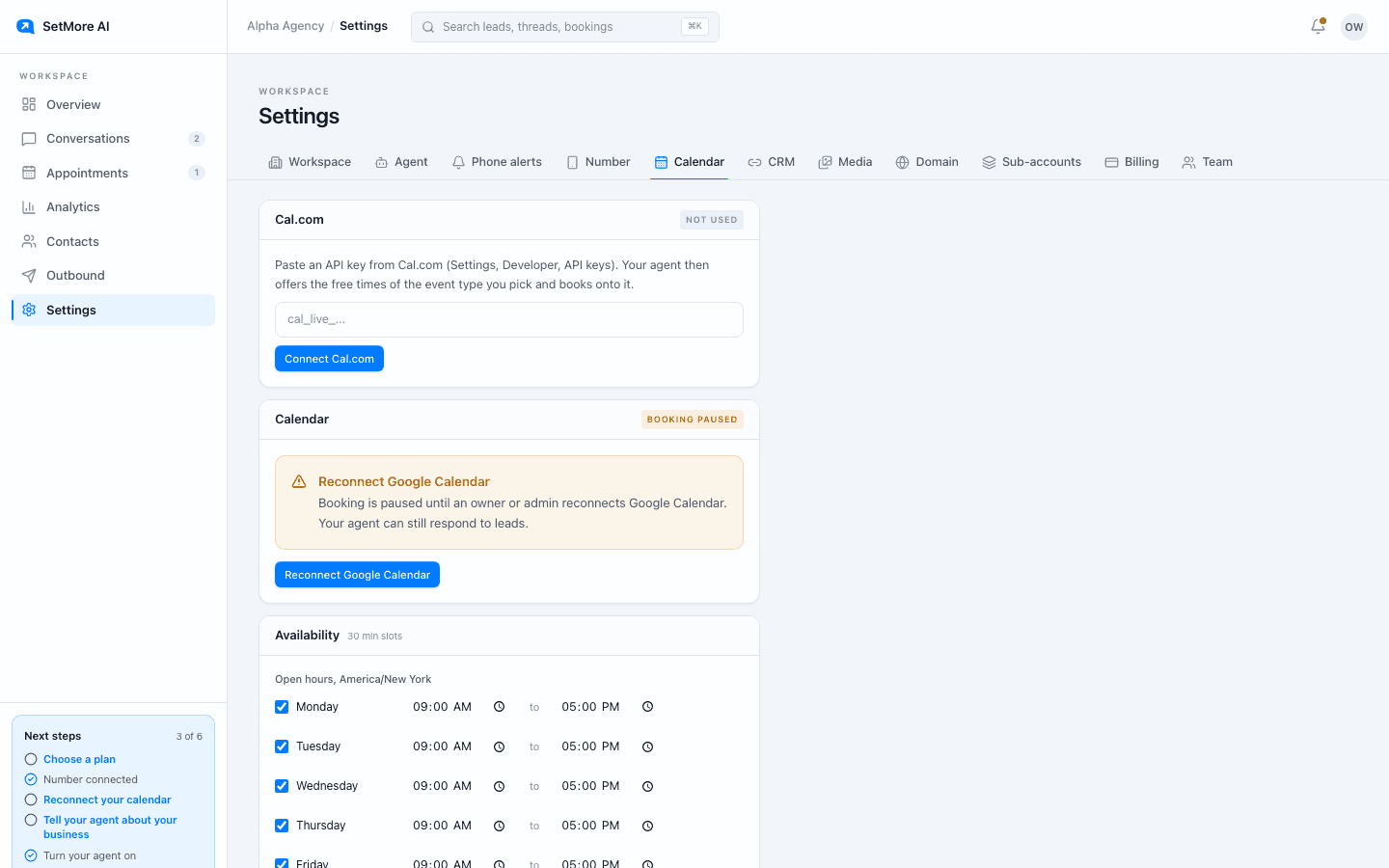Open notifications bell
Screen dimensions: 1389x868
tap(1318, 27)
